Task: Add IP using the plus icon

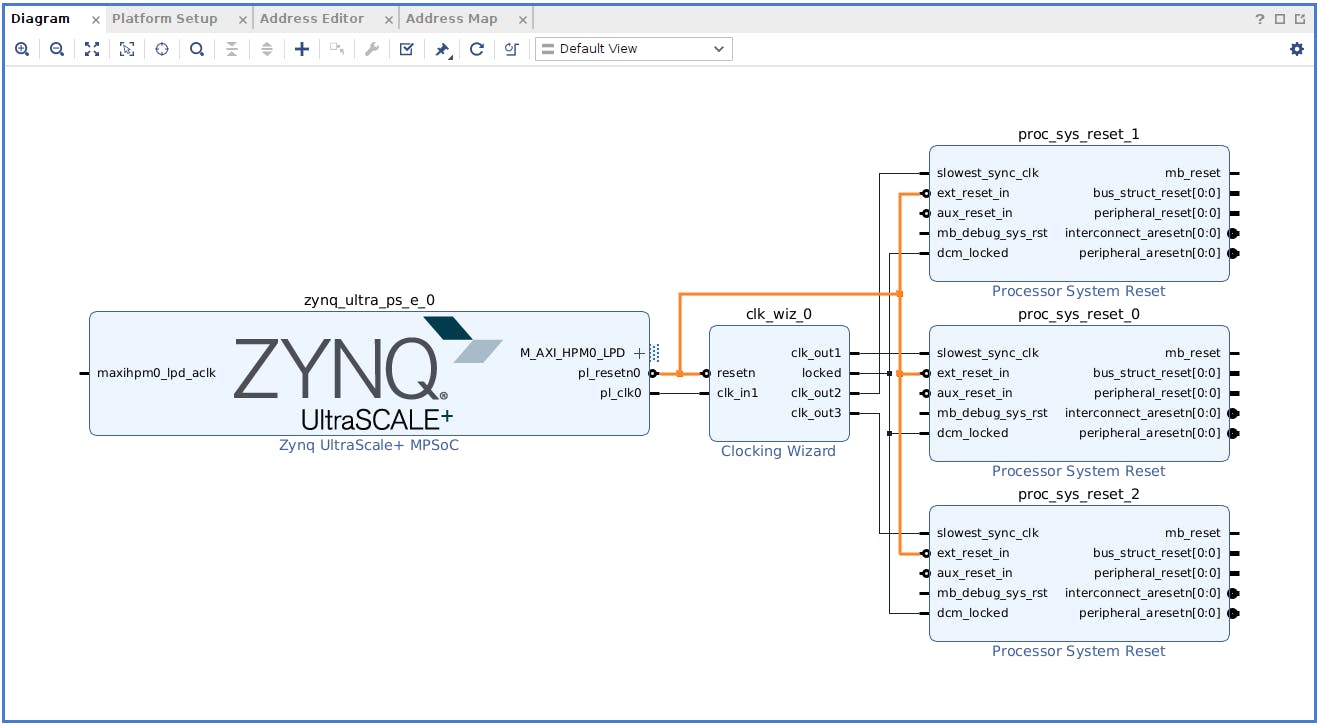Action: (302, 49)
